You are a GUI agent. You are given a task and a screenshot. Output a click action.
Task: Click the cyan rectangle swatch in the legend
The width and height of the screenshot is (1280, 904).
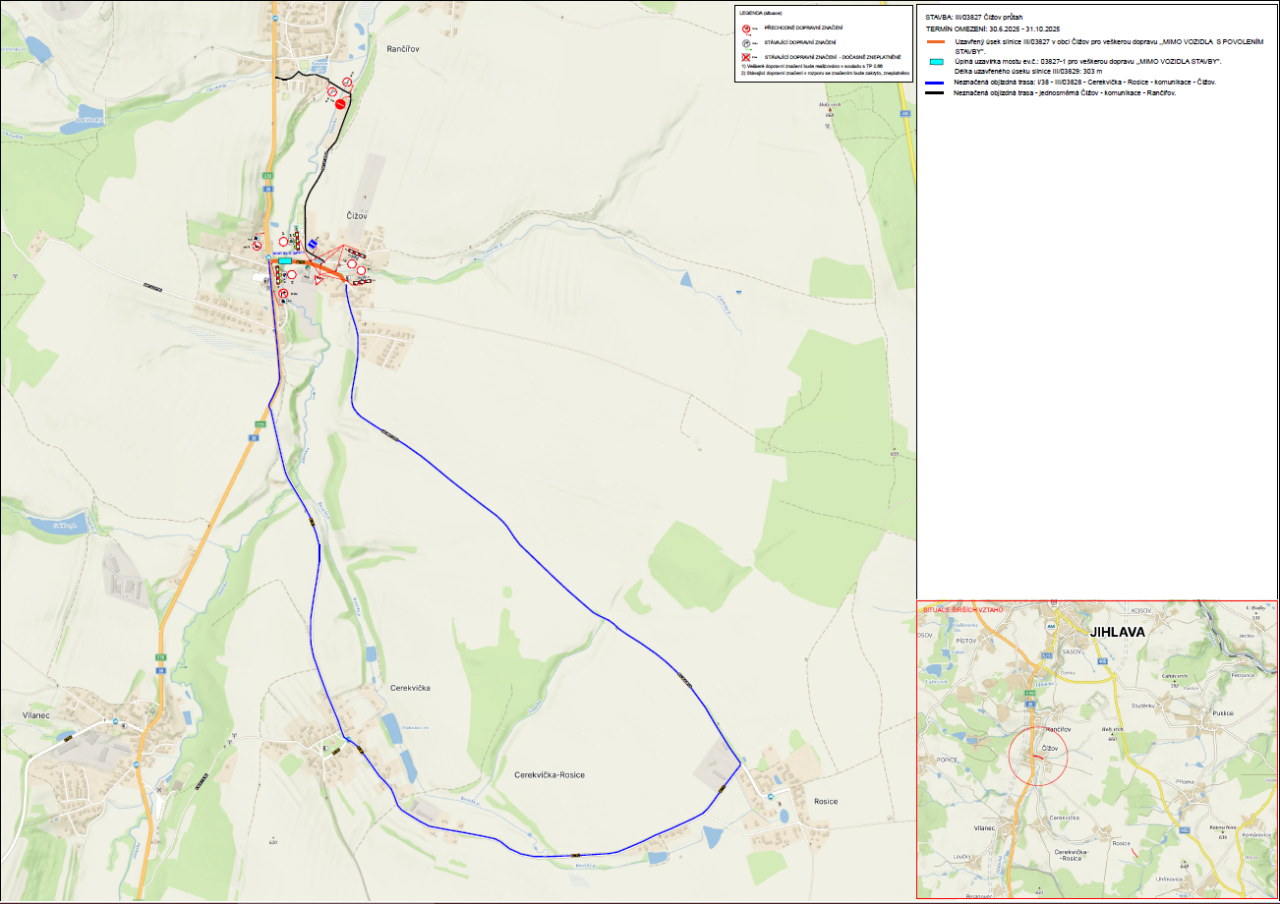click(x=936, y=62)
